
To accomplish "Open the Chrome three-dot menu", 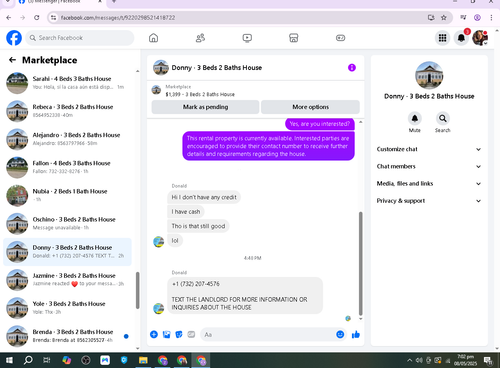I will tap(491, 18).
